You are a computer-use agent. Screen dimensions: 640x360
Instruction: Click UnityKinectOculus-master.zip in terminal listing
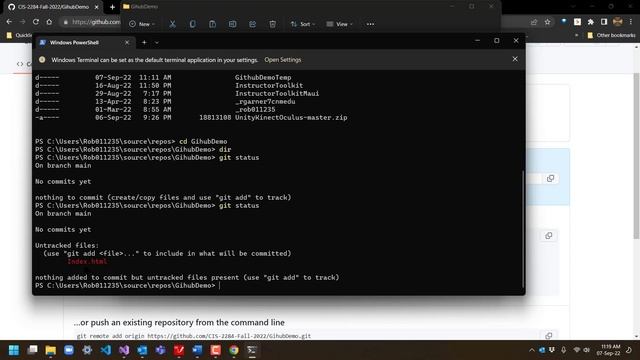click(x=291, y=118)
